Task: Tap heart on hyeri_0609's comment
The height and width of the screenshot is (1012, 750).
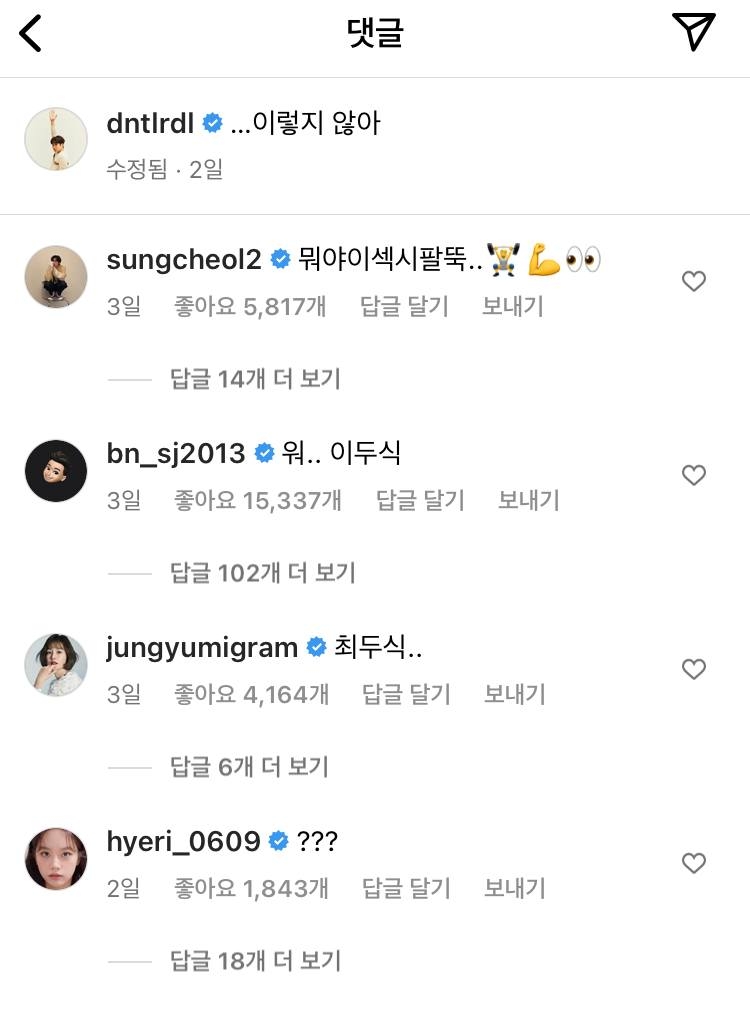Action: pos(693,863)
